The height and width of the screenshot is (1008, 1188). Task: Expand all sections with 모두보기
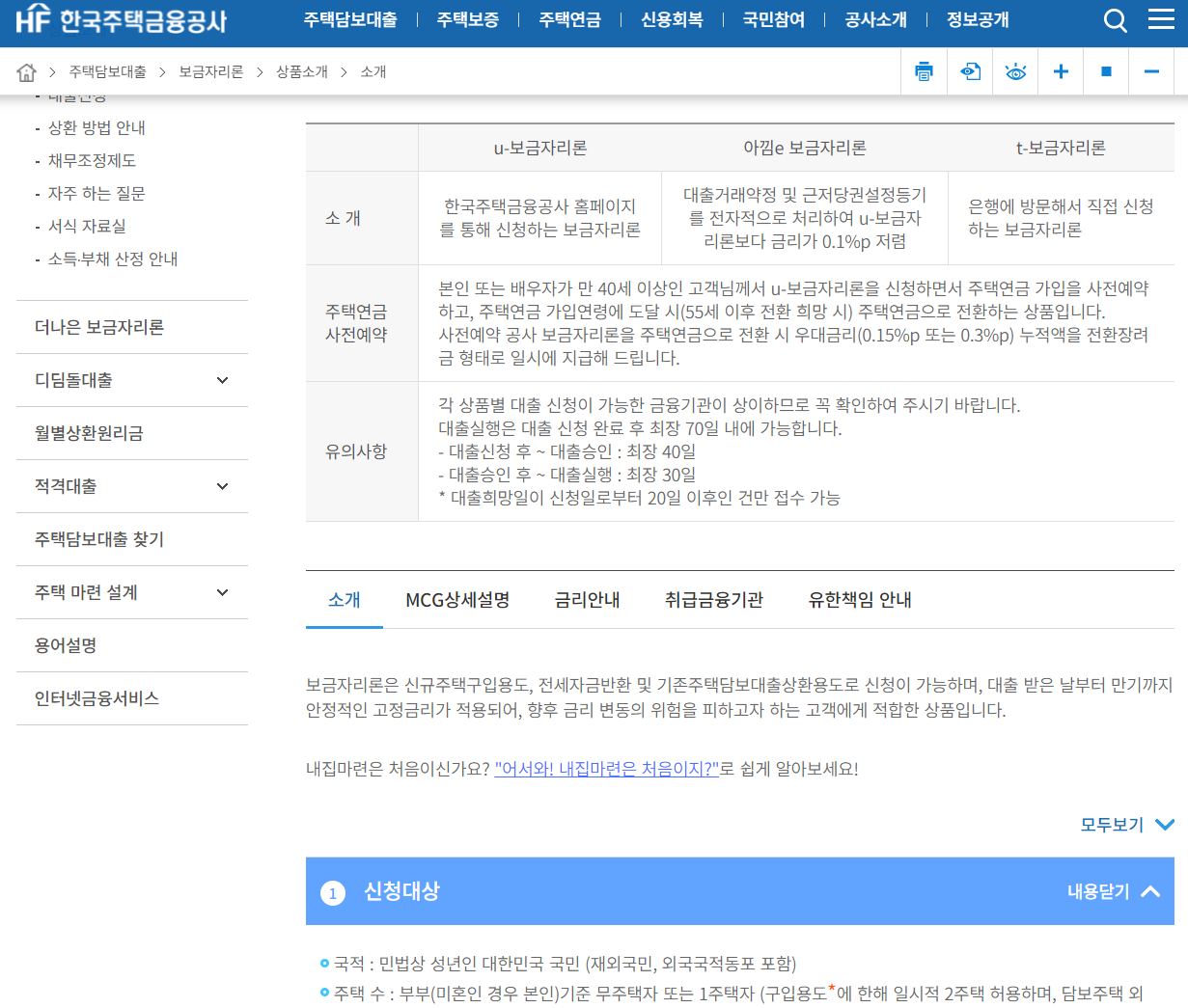(x=1127, y=825)
